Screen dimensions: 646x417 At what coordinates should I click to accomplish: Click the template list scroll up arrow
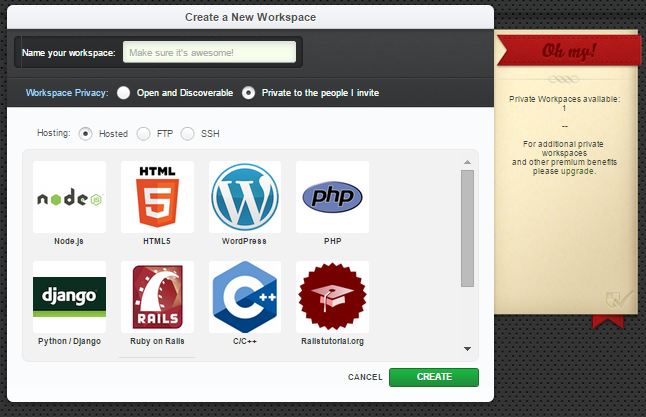(x=467, y=162)
